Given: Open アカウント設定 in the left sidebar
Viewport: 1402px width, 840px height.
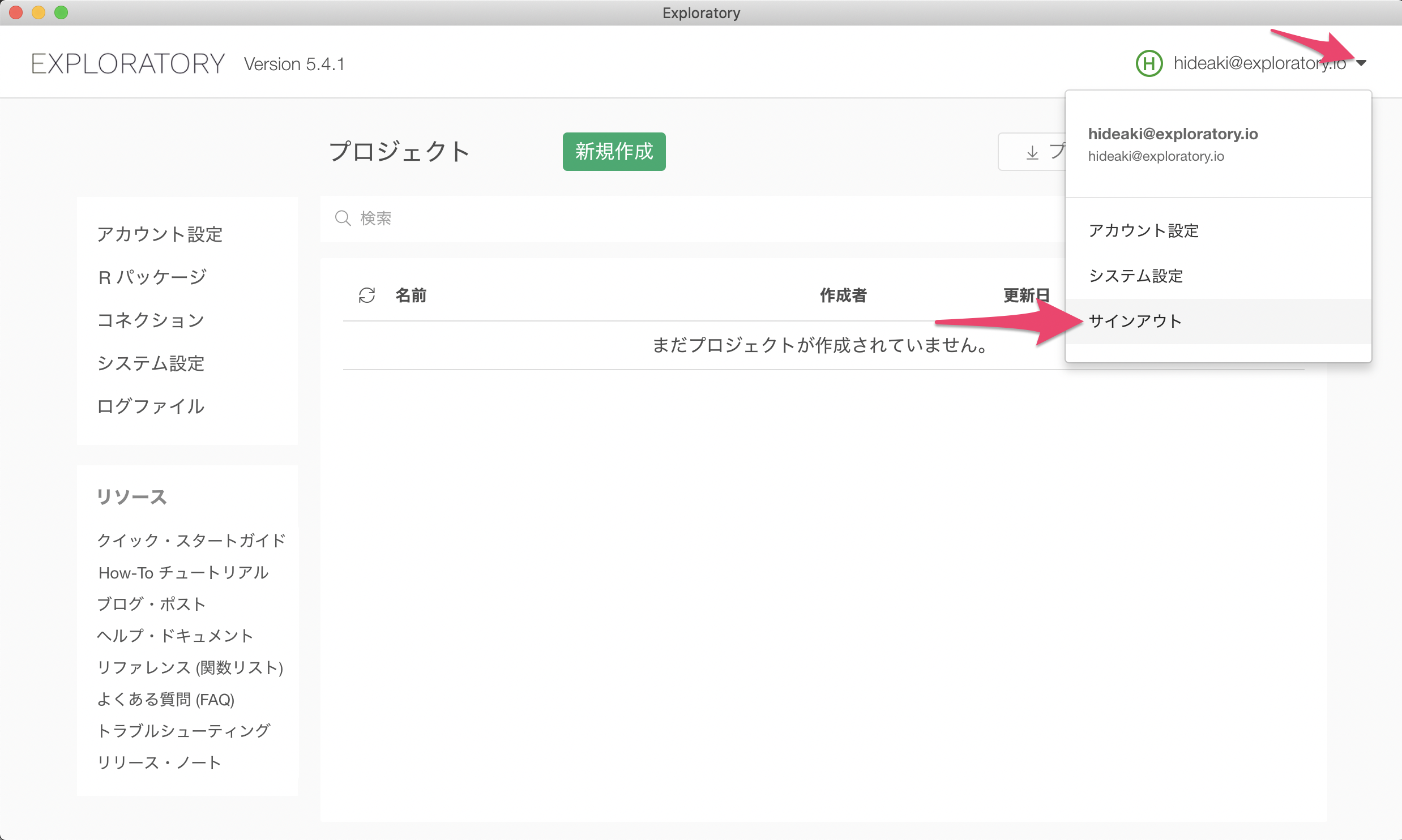Looking at the screenshot, I should point(160,234).
